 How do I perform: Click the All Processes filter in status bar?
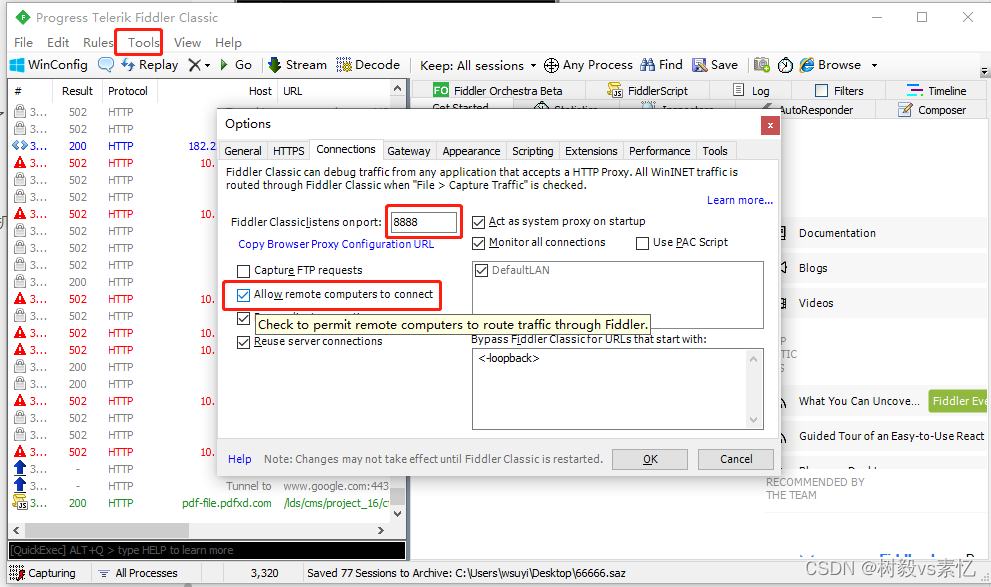[x=138, y=573]
